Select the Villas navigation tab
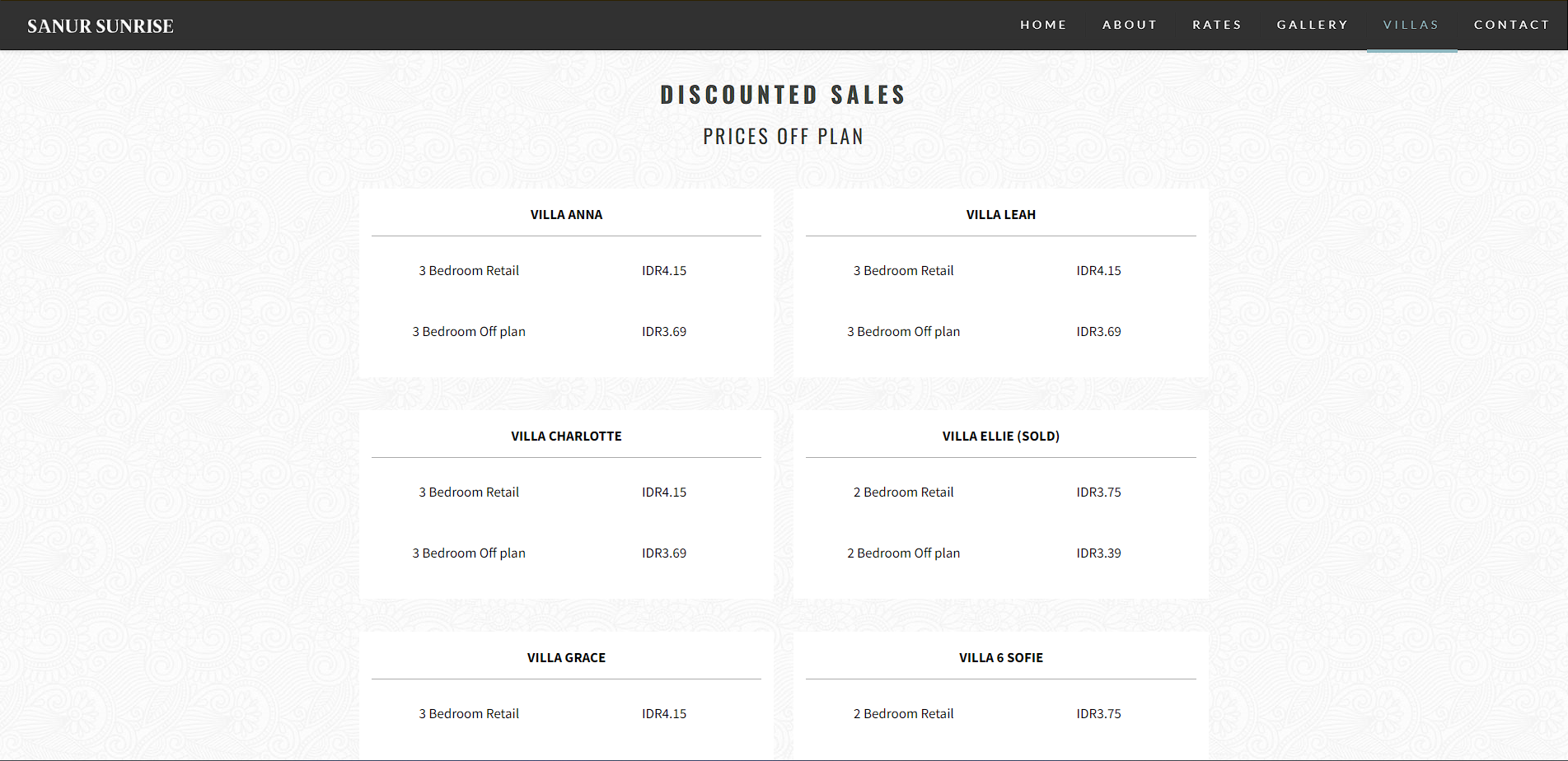The image size is (1568, 761). pyautogui.click(x=1411, y=25)
